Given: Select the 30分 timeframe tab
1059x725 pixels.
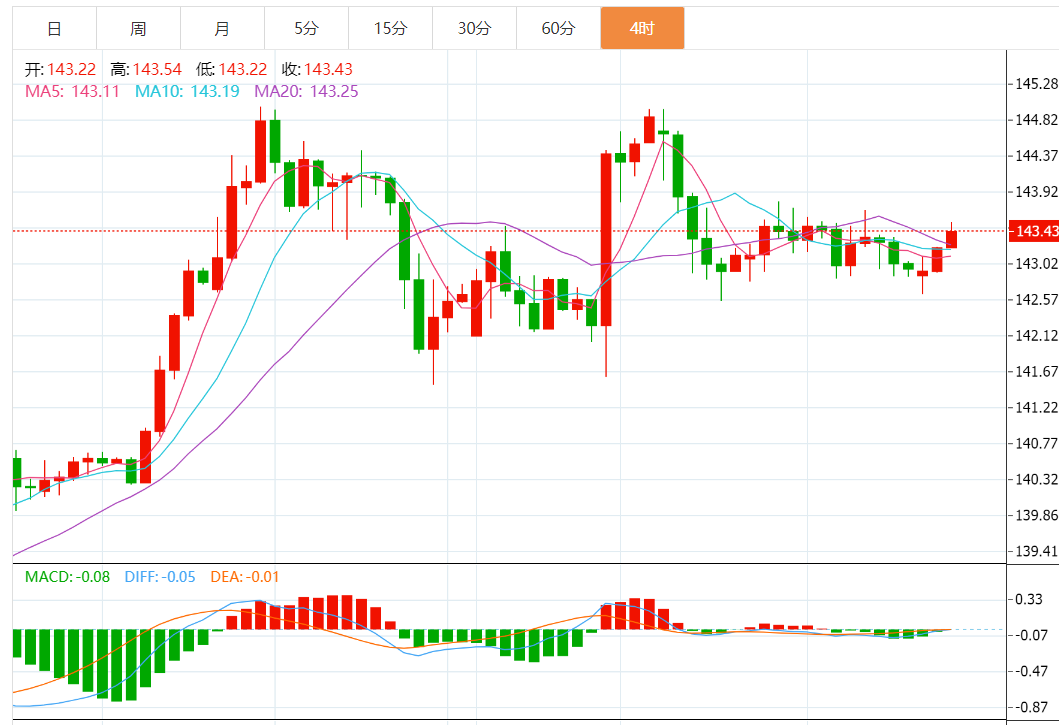Looking at the screenshot, I should click(x=474, y=28).
